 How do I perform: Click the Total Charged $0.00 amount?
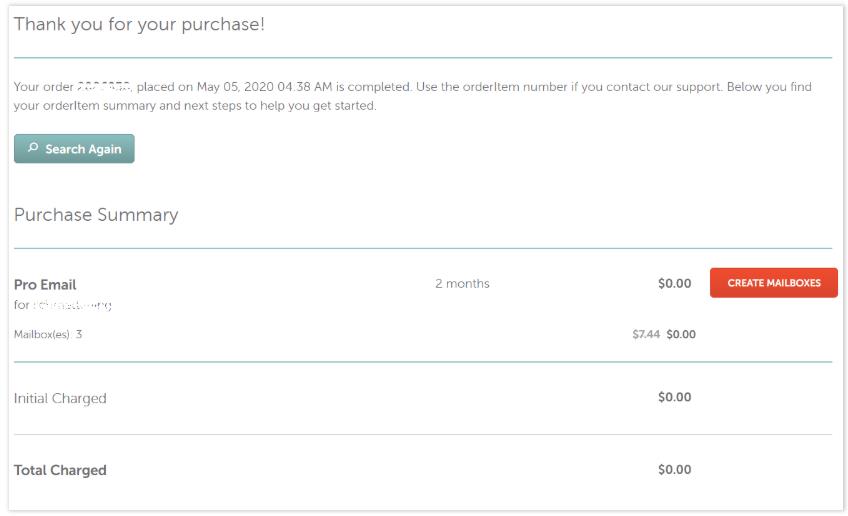674,469
